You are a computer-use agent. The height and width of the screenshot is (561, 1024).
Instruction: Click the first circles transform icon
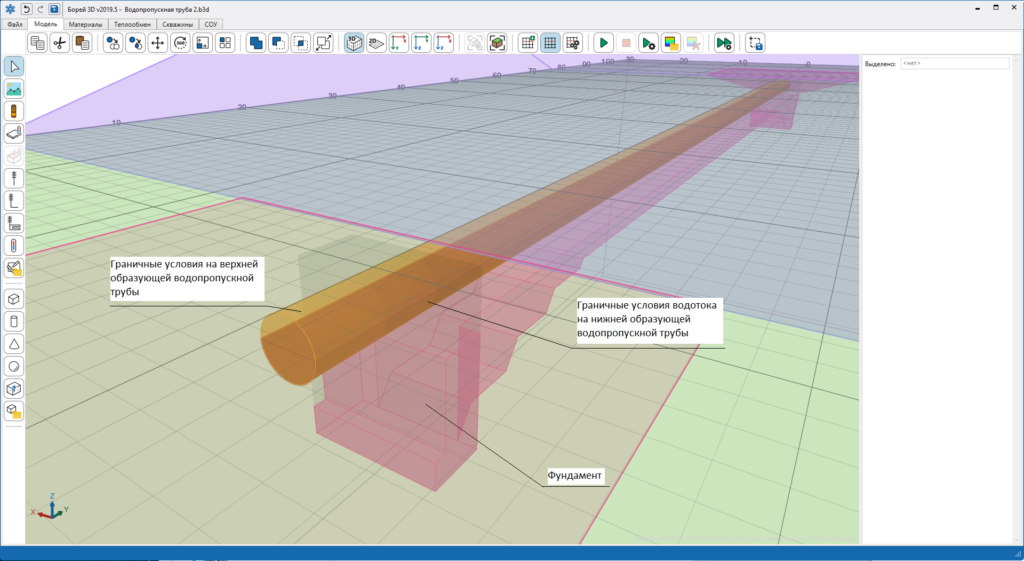114,43
